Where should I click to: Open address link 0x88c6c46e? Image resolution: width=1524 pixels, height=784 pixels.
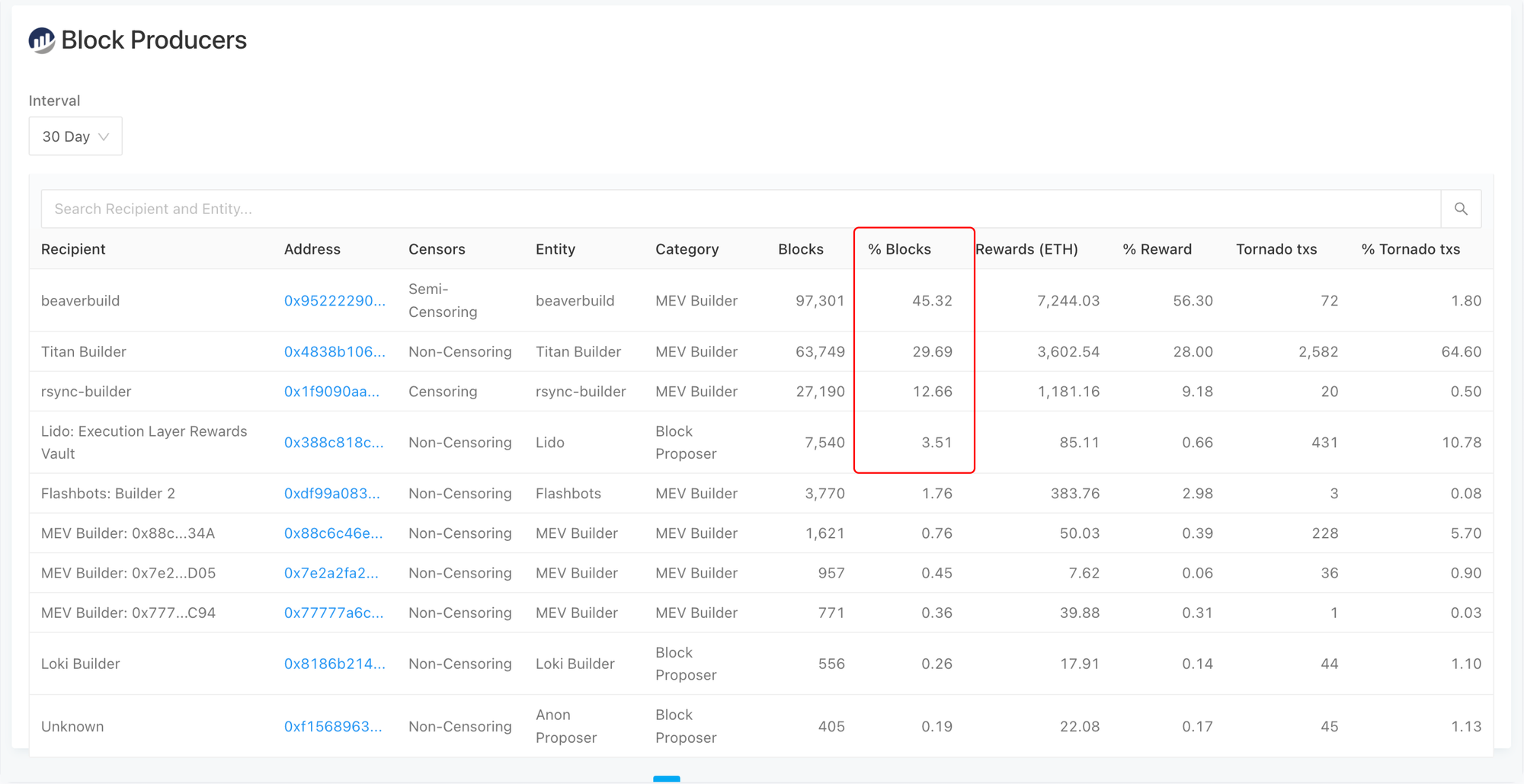[333, 533]
